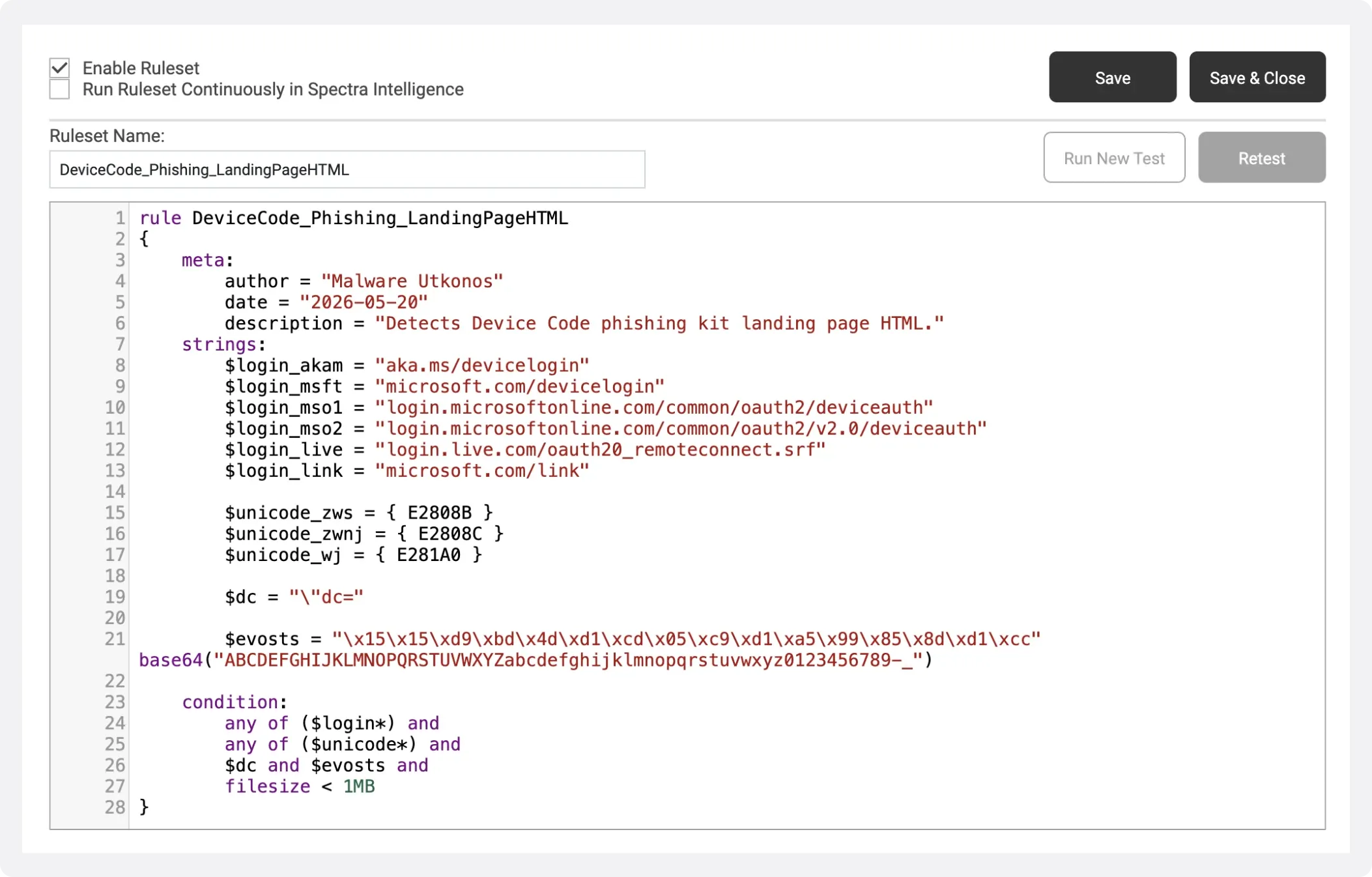This screenshot has height=877, width=1372.
Task: Click the Save button
Action: click(1113, 77)
